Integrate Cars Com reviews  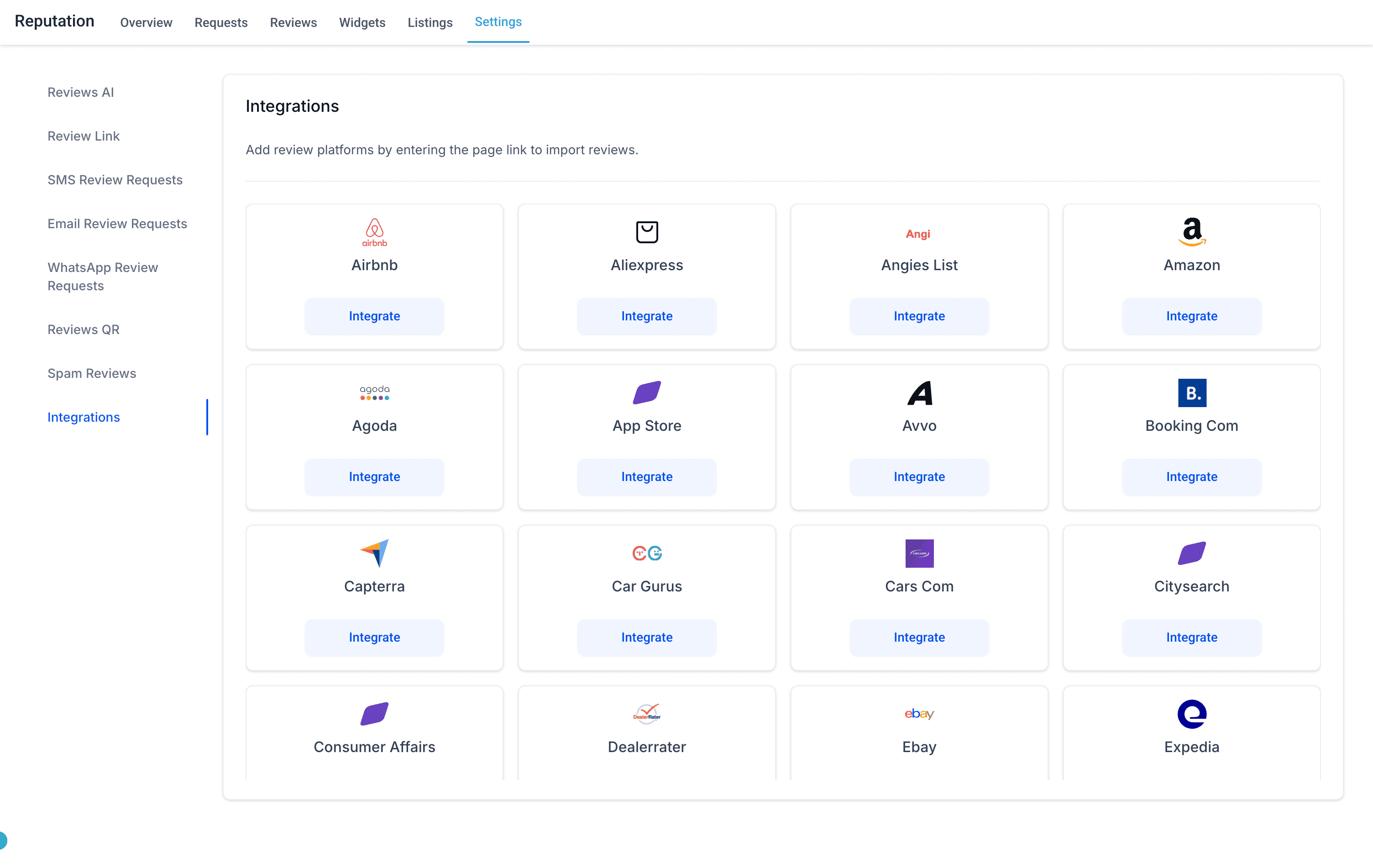[x=919, y=638]
